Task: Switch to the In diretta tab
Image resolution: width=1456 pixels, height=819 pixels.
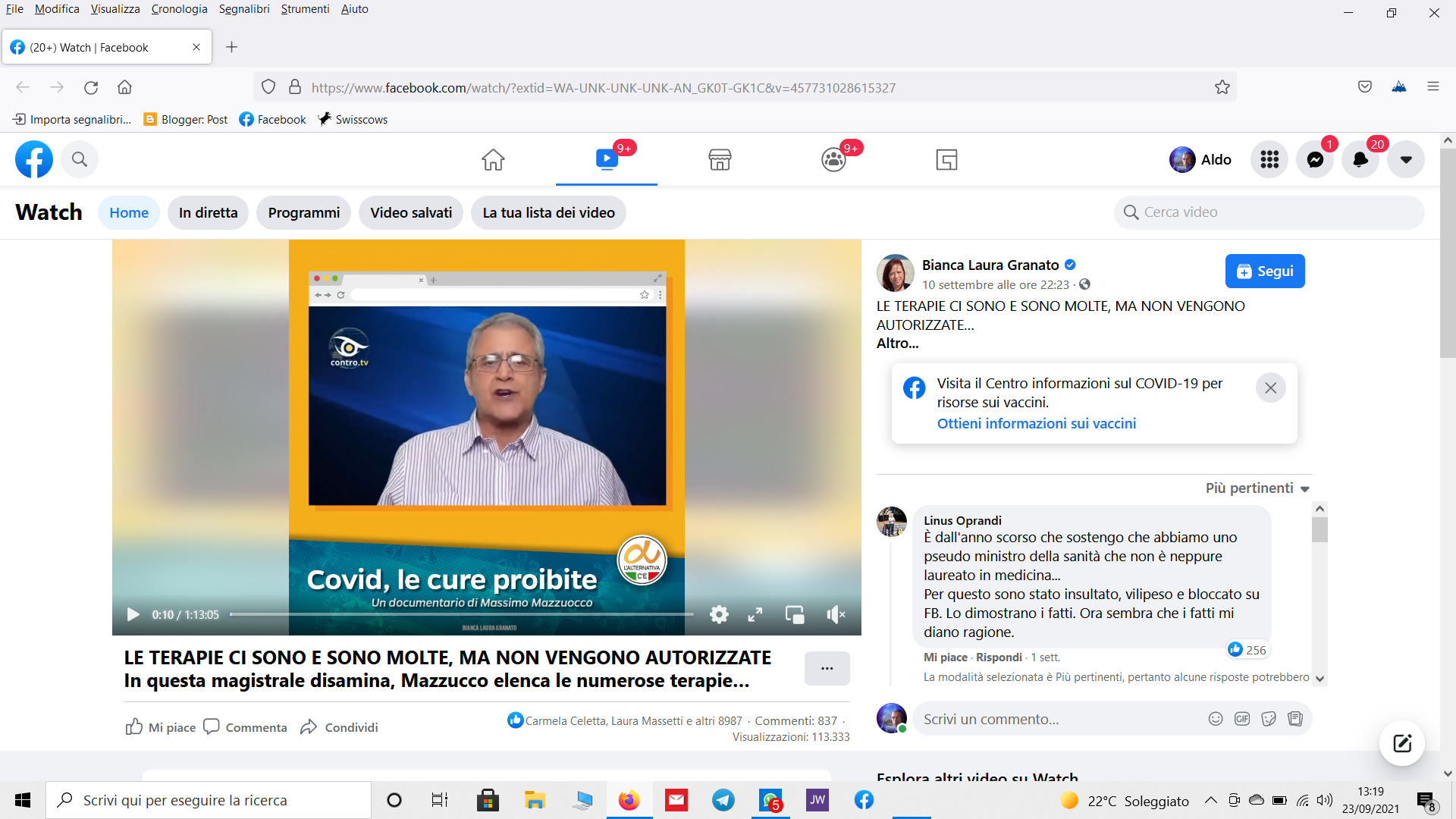Action: [x=208, y=213]
